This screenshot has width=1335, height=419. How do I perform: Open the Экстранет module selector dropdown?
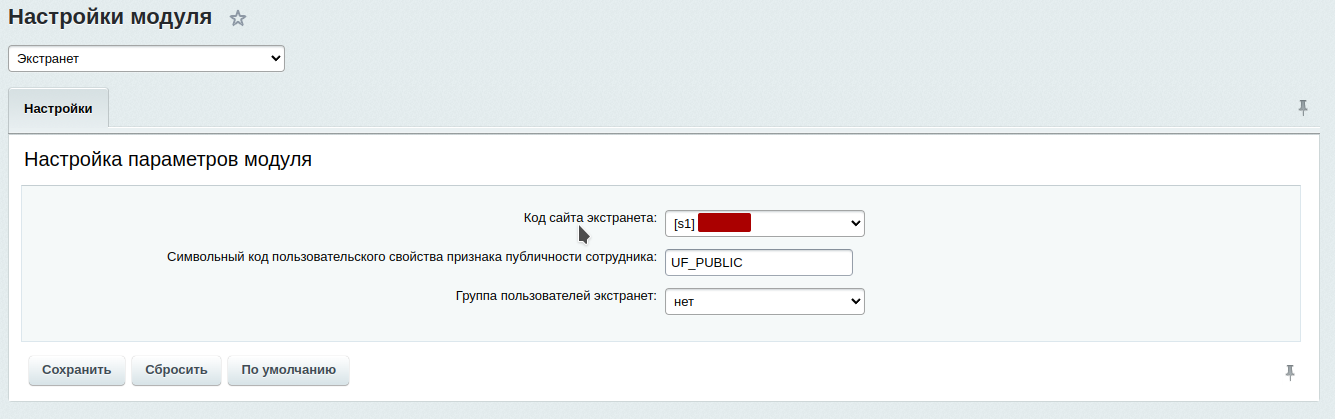140,59
